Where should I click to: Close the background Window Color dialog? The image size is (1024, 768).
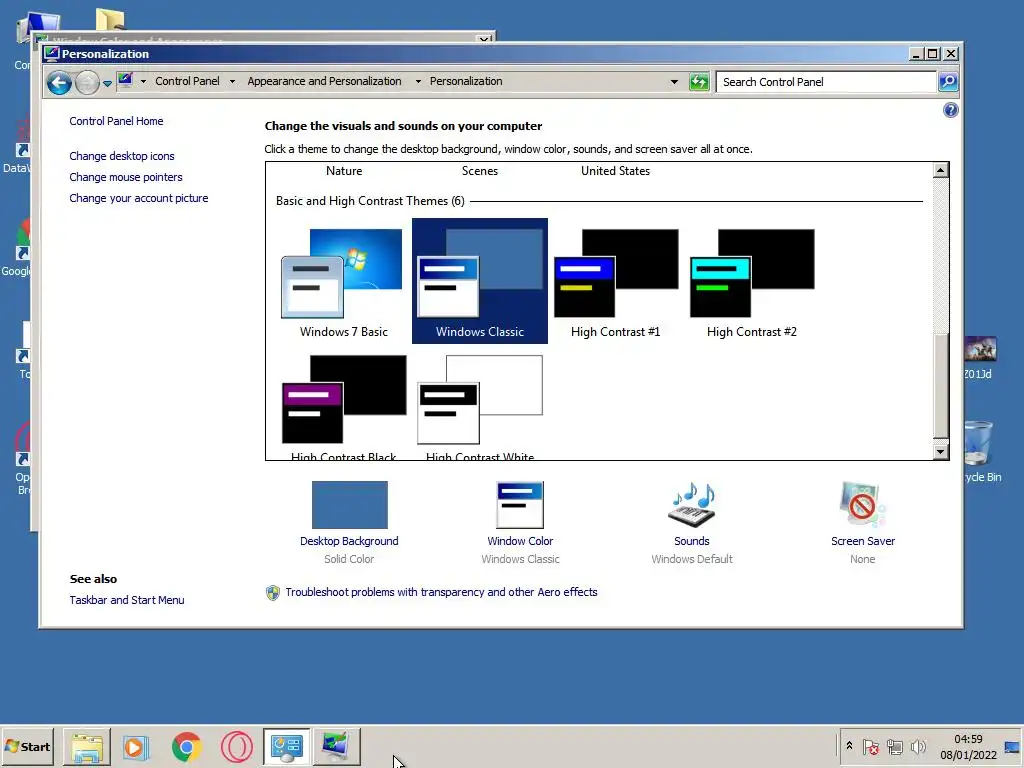tap(484, 38)
